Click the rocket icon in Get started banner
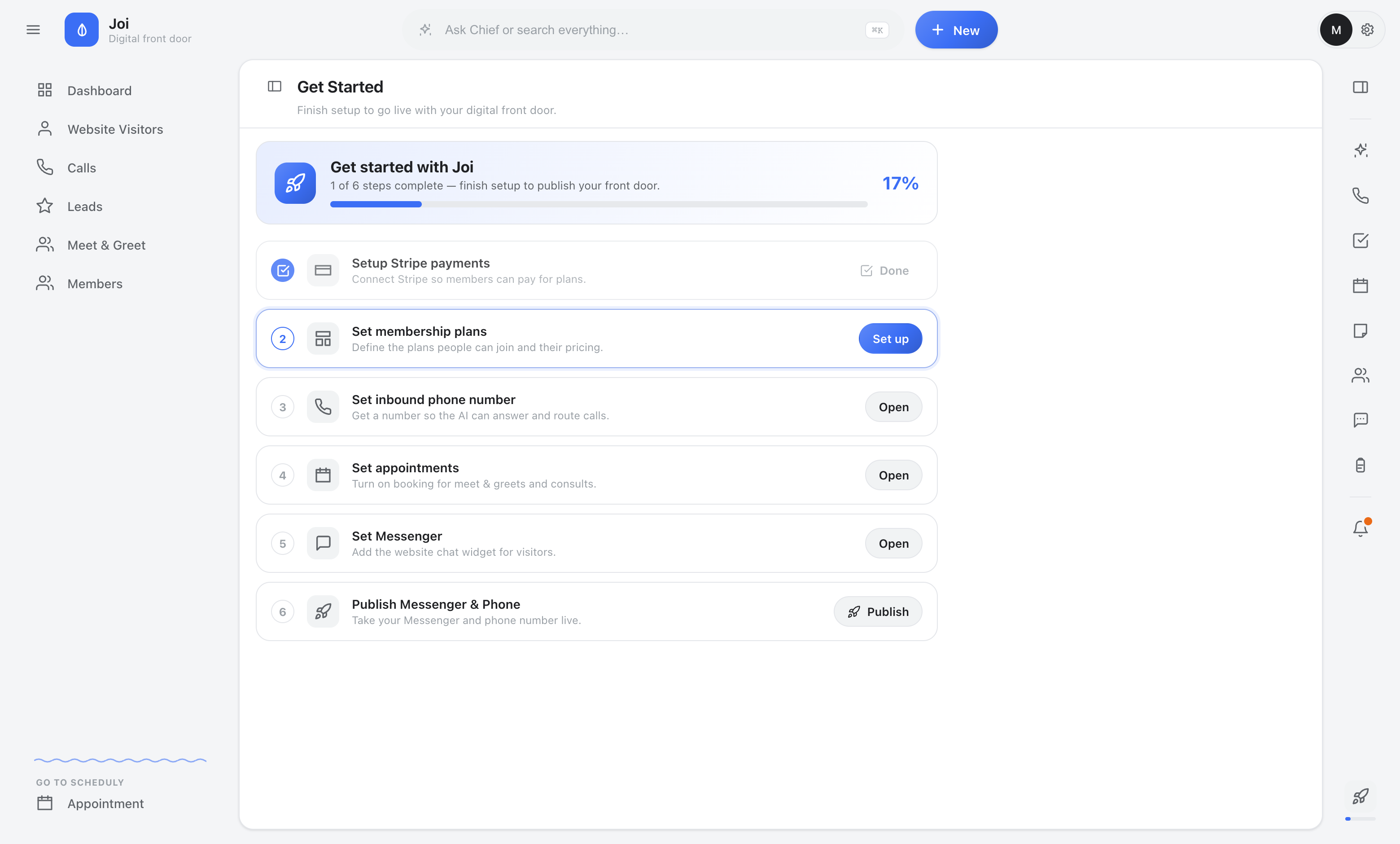The width and height of the screenshot is (1400, 844). click(x=295, y=183)
